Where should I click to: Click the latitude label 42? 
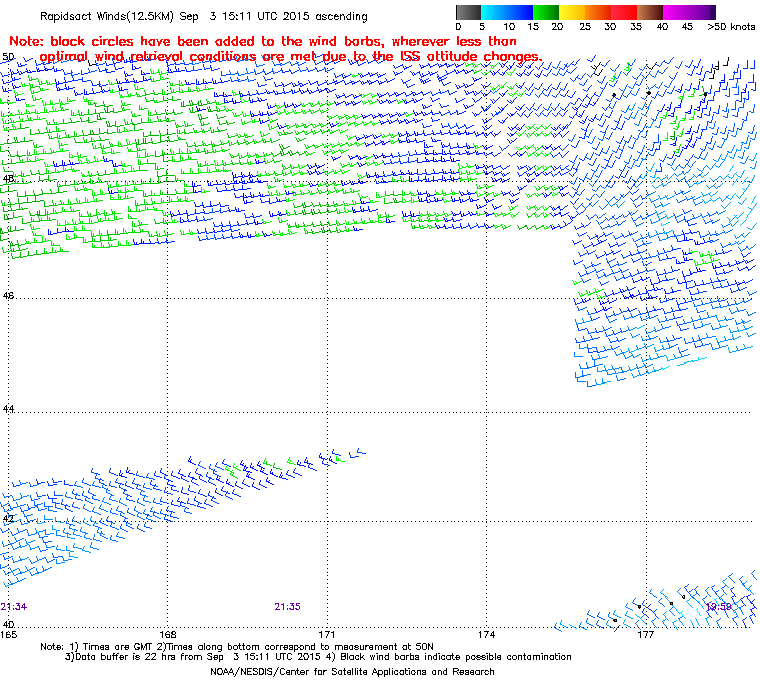8,518
